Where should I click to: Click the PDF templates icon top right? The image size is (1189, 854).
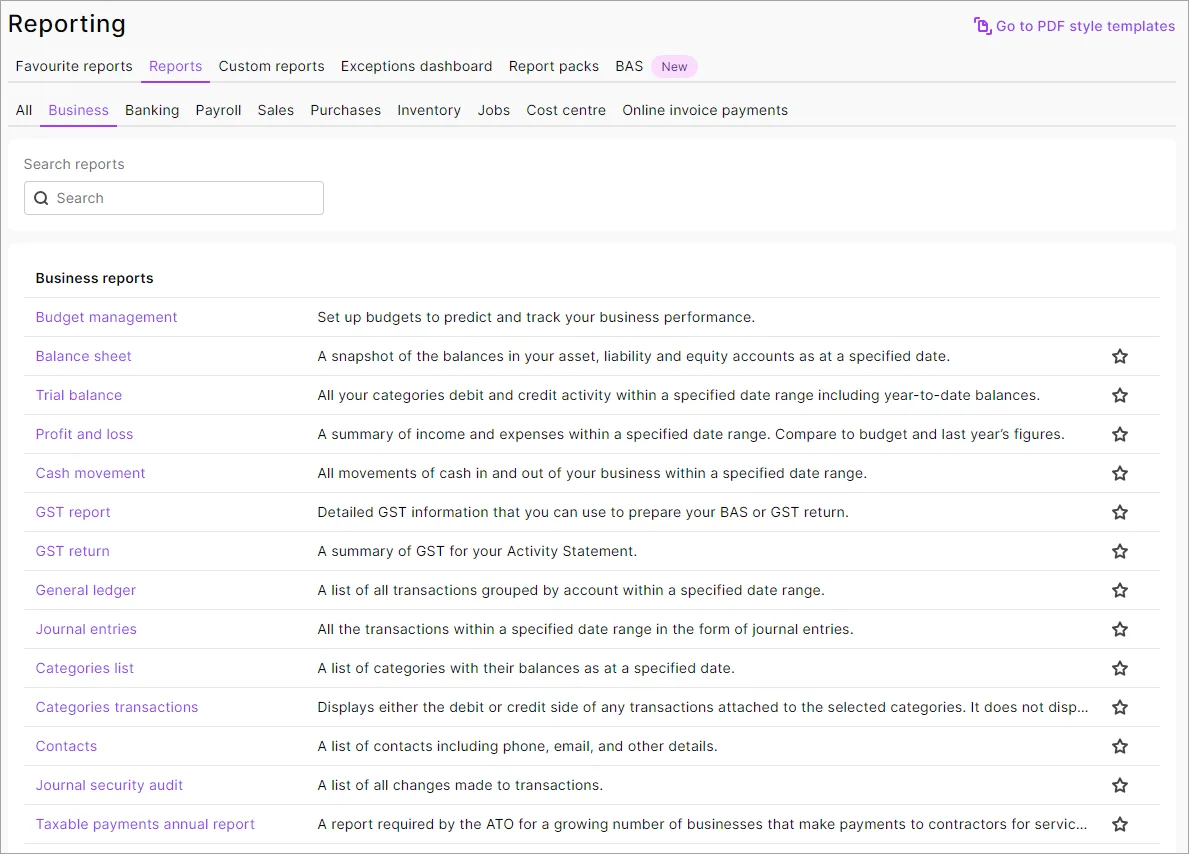coord(980,26)
